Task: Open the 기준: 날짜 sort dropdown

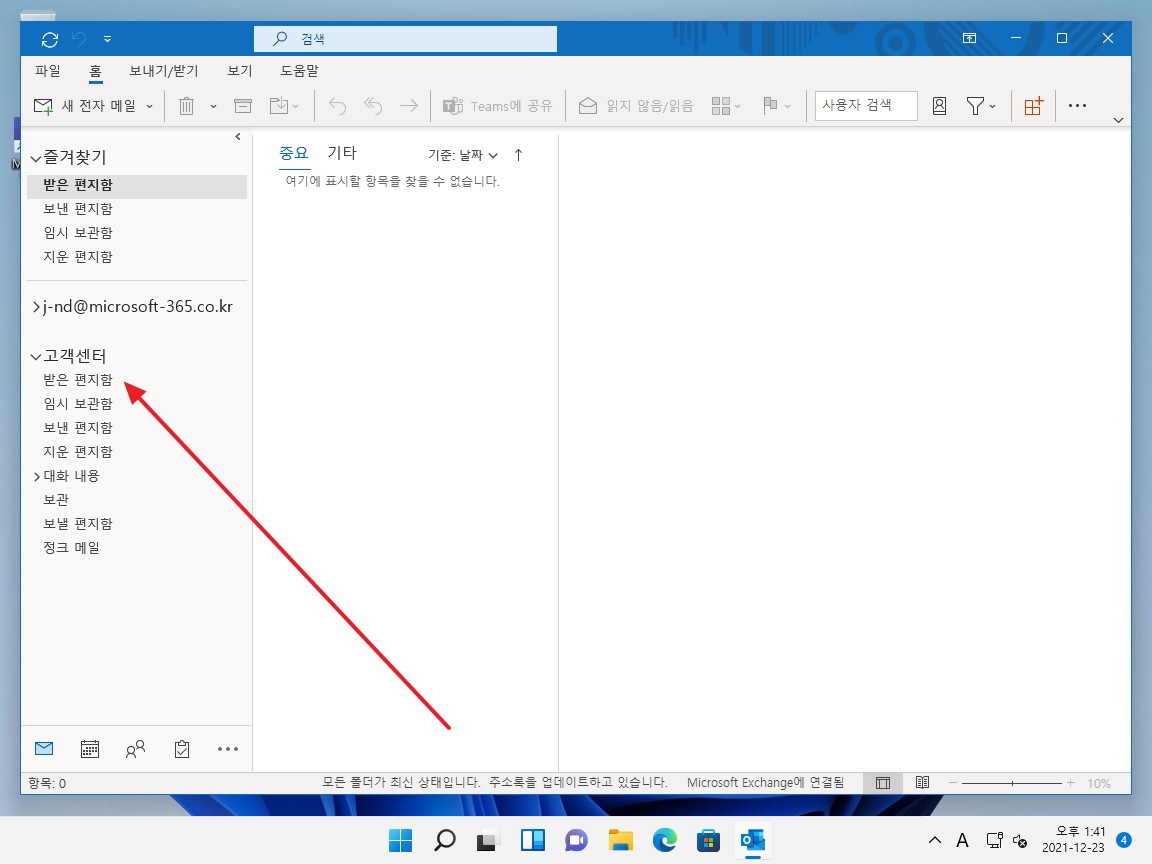Action: coord(463,155)
